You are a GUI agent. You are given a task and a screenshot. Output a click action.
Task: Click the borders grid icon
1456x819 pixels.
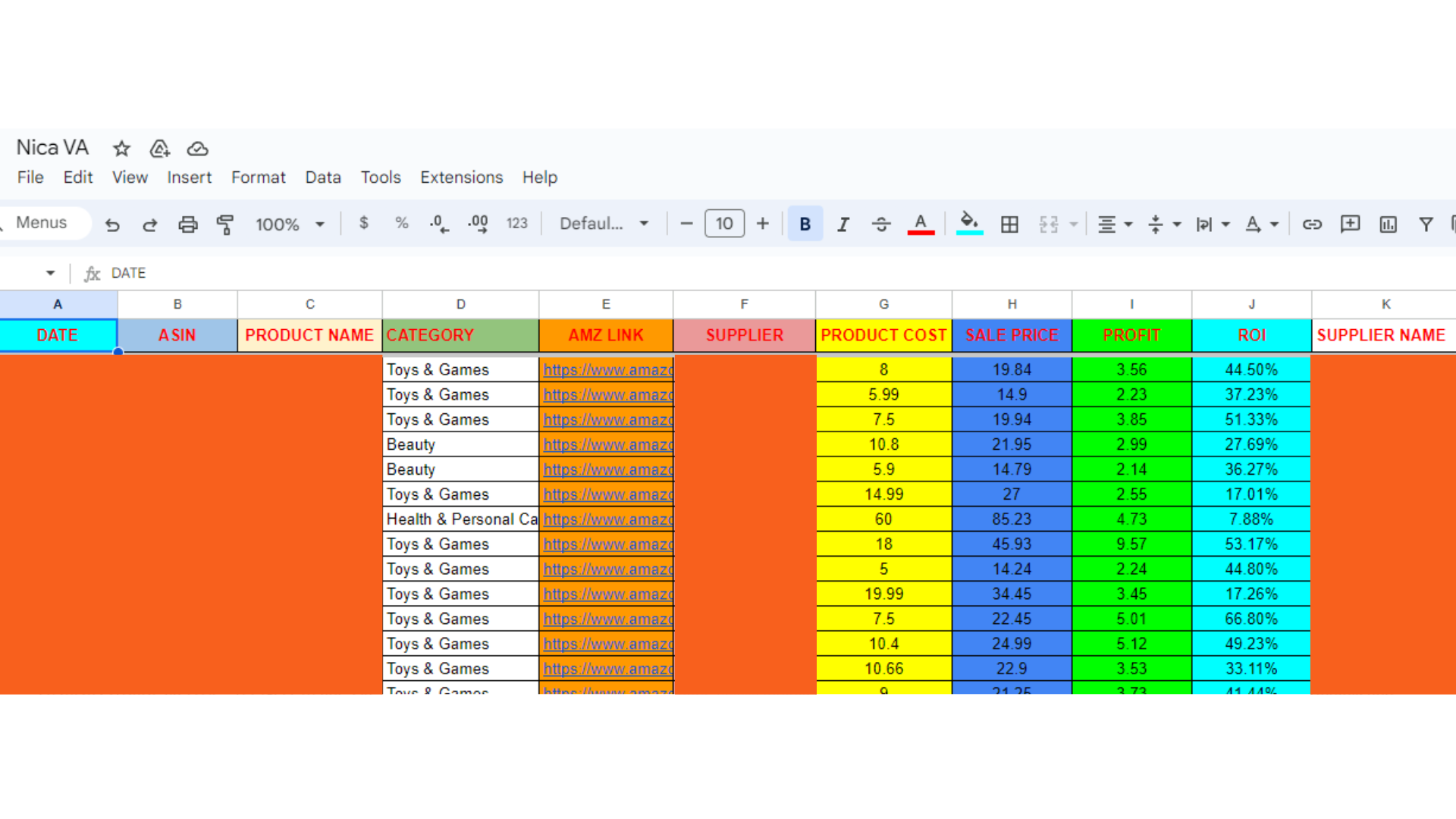(1009, 224)
